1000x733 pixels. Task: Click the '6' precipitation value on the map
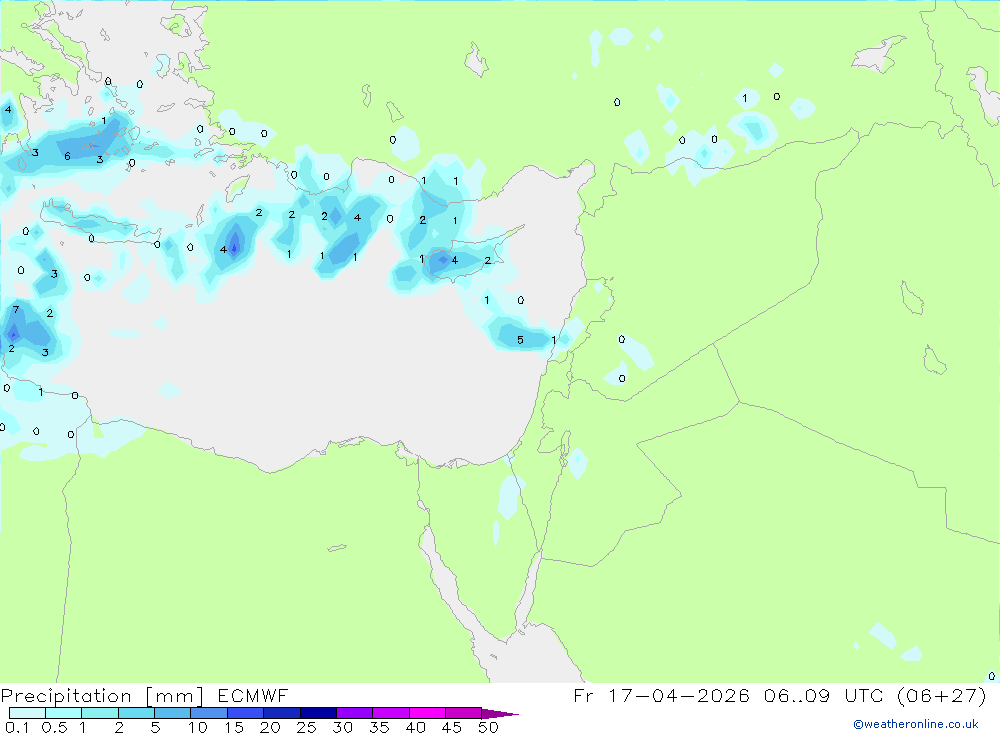click(68, 156)
